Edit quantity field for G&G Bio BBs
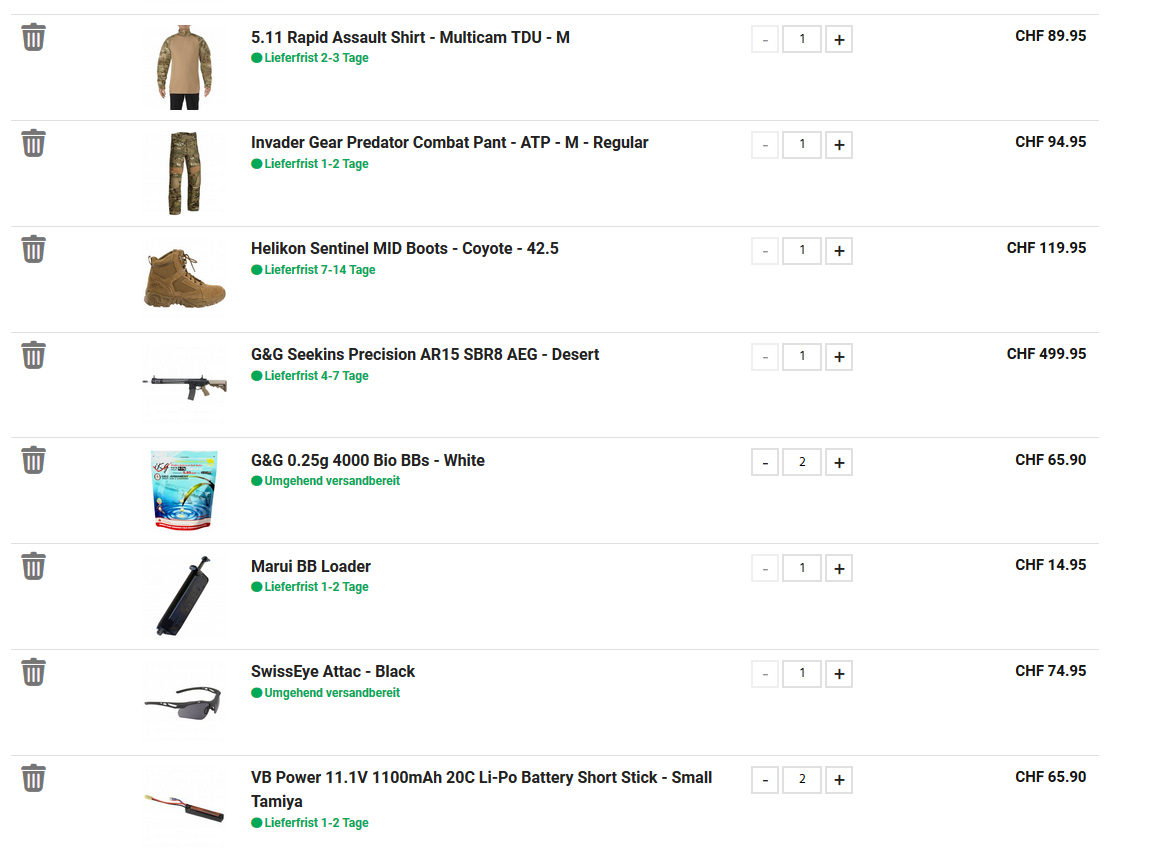Viewport: 1168px width, 860px height. click(x=802, y=462)
